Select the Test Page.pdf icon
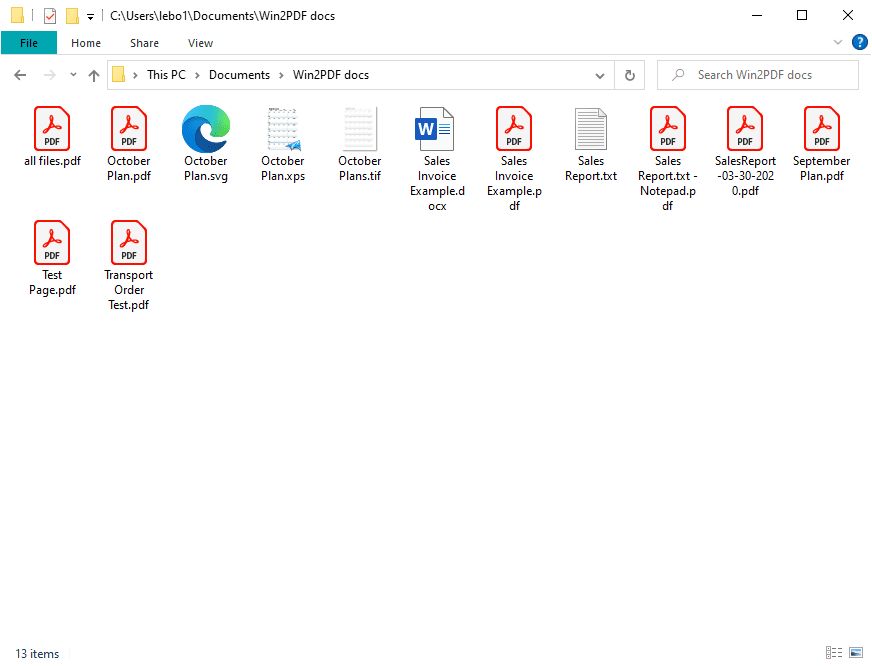Image resolution: width=872 pixels, height=666 pixels. click(x=52, y=242)
